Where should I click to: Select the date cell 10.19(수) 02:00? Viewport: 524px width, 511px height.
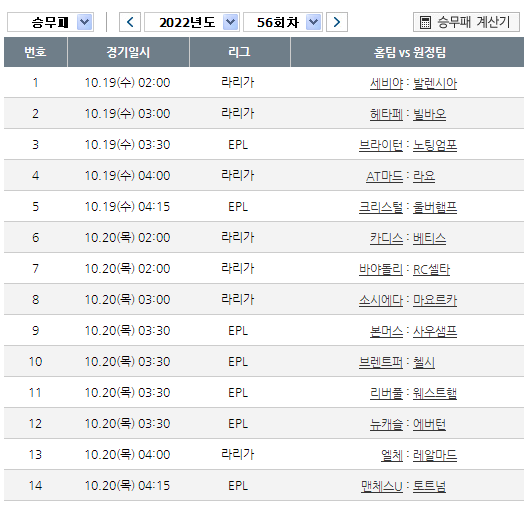(128, 83)
